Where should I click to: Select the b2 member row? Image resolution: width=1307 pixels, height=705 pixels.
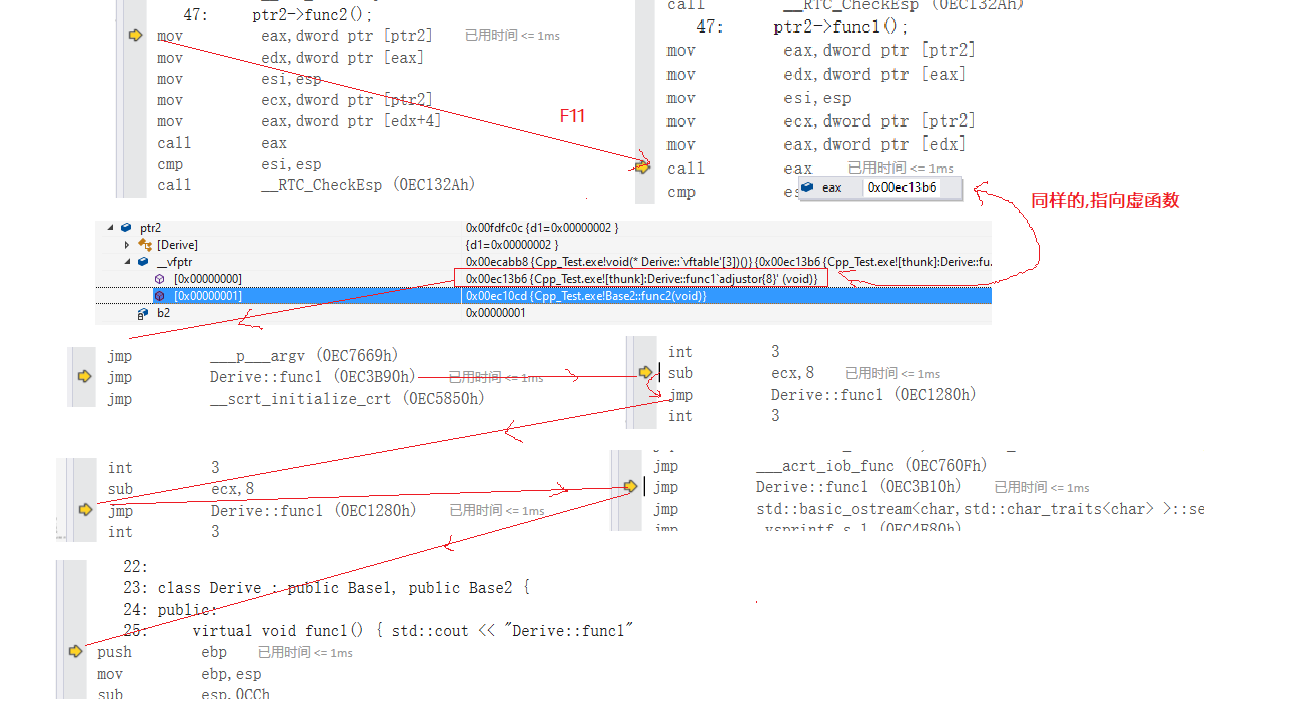543,313
